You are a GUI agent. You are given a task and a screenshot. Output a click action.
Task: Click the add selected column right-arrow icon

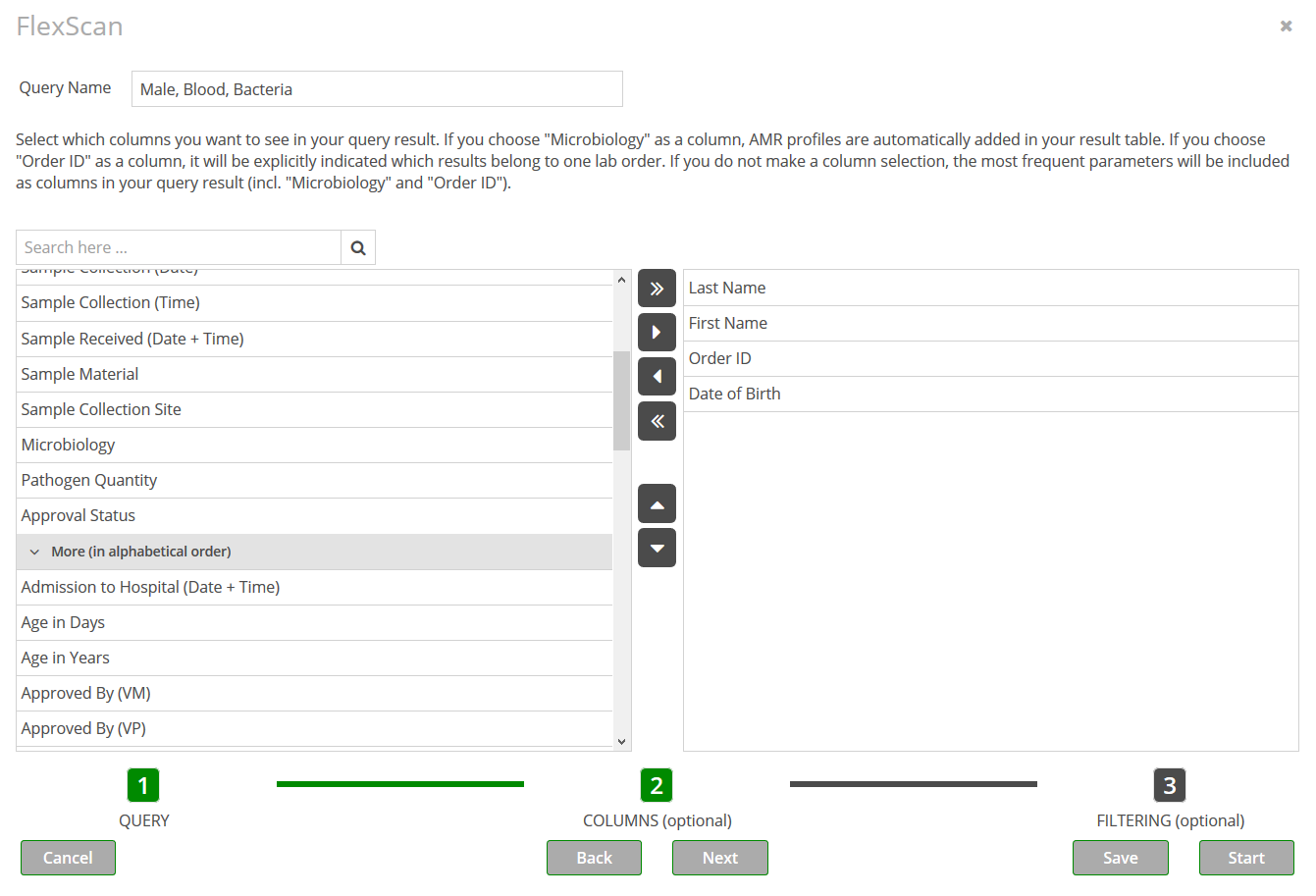(x=657, y=333)
